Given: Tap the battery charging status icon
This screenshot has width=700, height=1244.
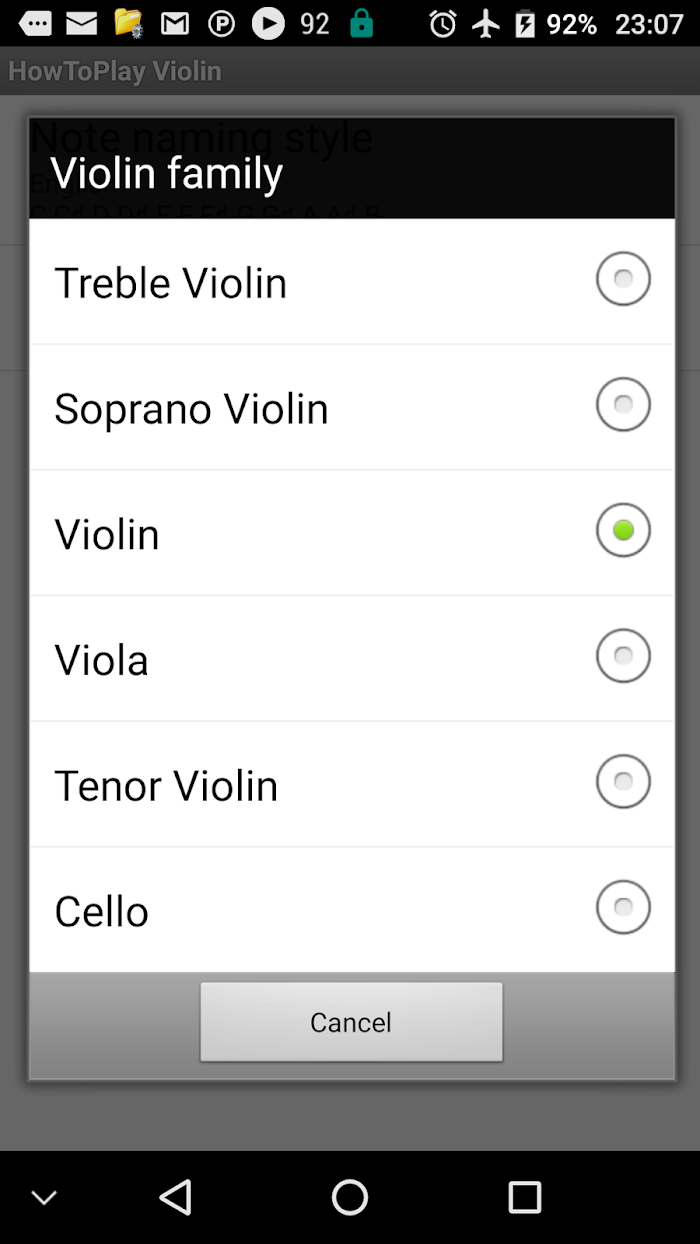Looking at the screenshot, I should (525, 23).
